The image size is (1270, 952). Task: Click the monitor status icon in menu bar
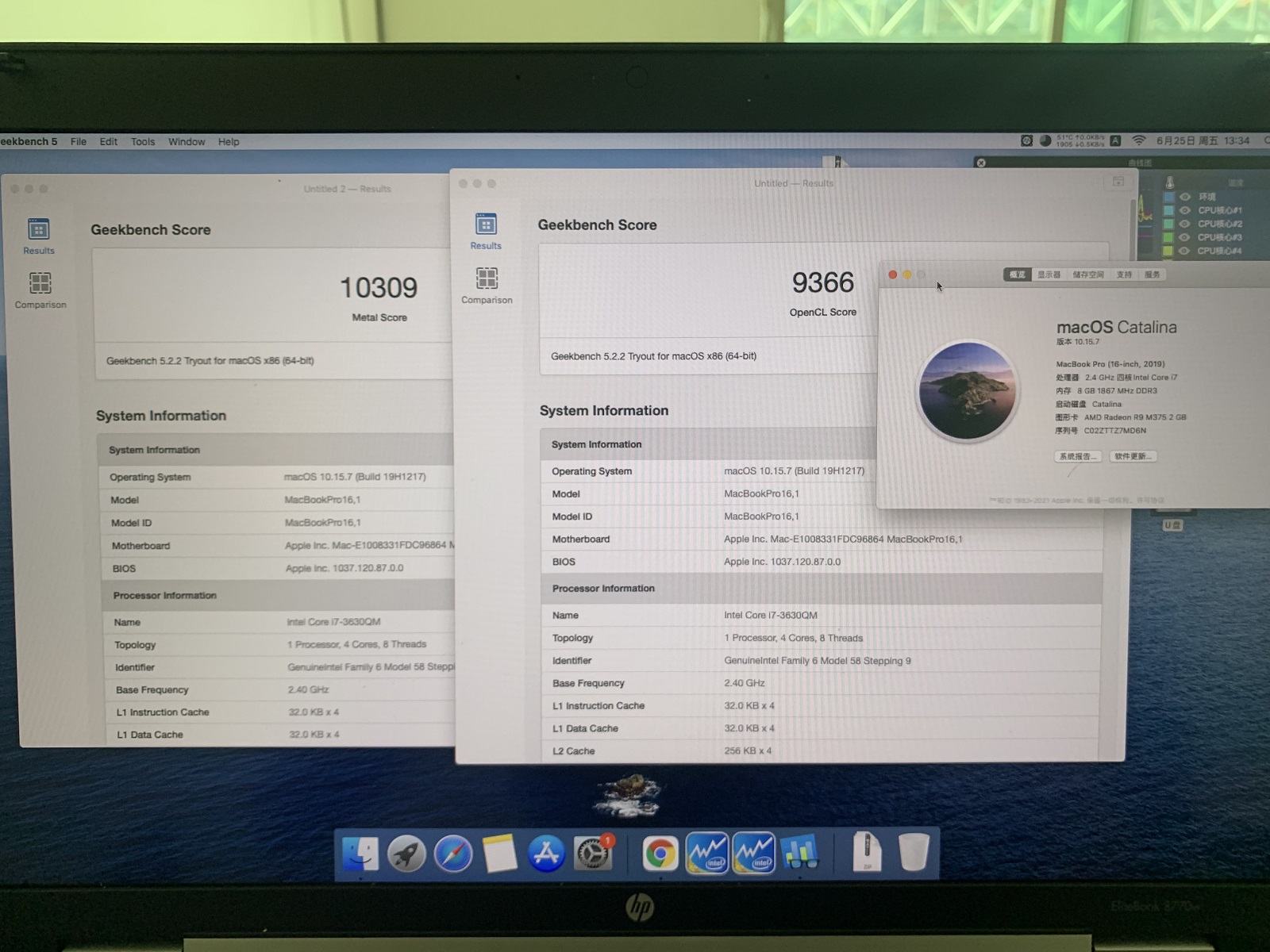click(x=1026, y=140)
